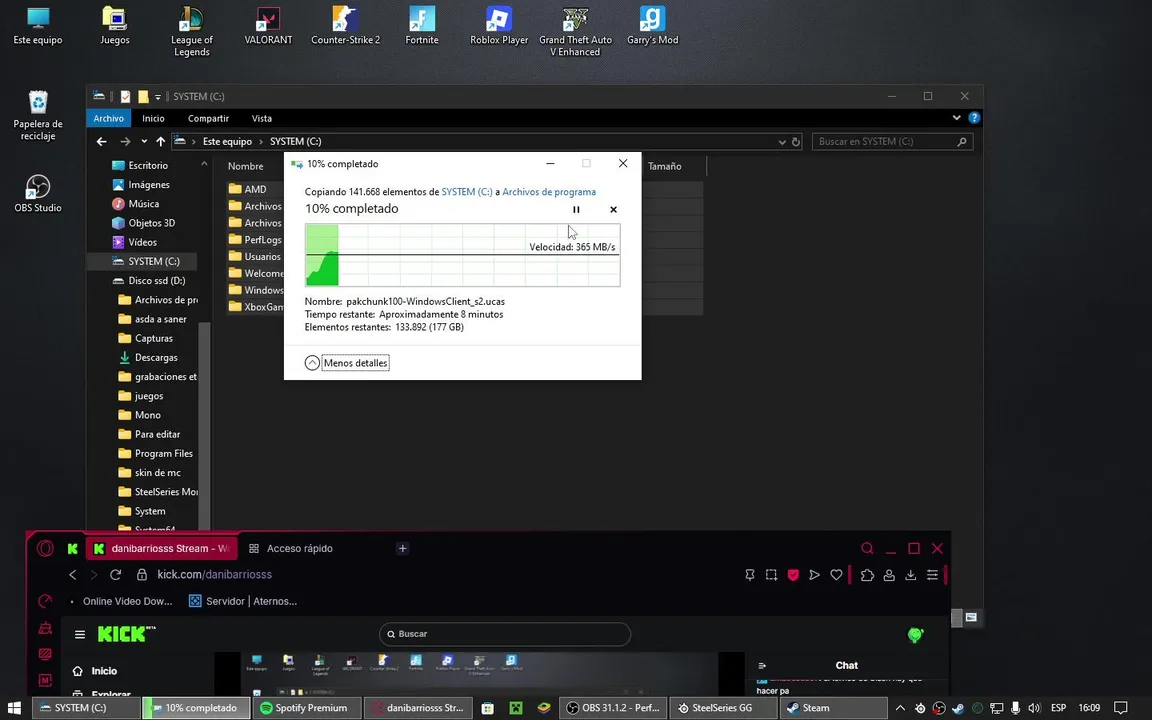Screen dimensions: 1152x720
Task: Expand the Explorer ribbon chevron
Action: 956,118
